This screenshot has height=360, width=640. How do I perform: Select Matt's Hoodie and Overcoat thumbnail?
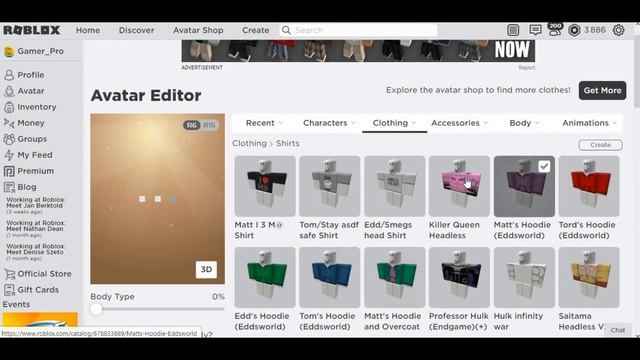(394, 277)
